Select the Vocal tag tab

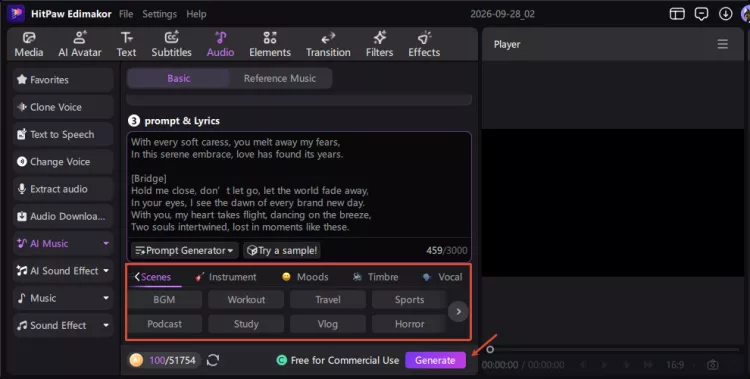click(442, 277)
